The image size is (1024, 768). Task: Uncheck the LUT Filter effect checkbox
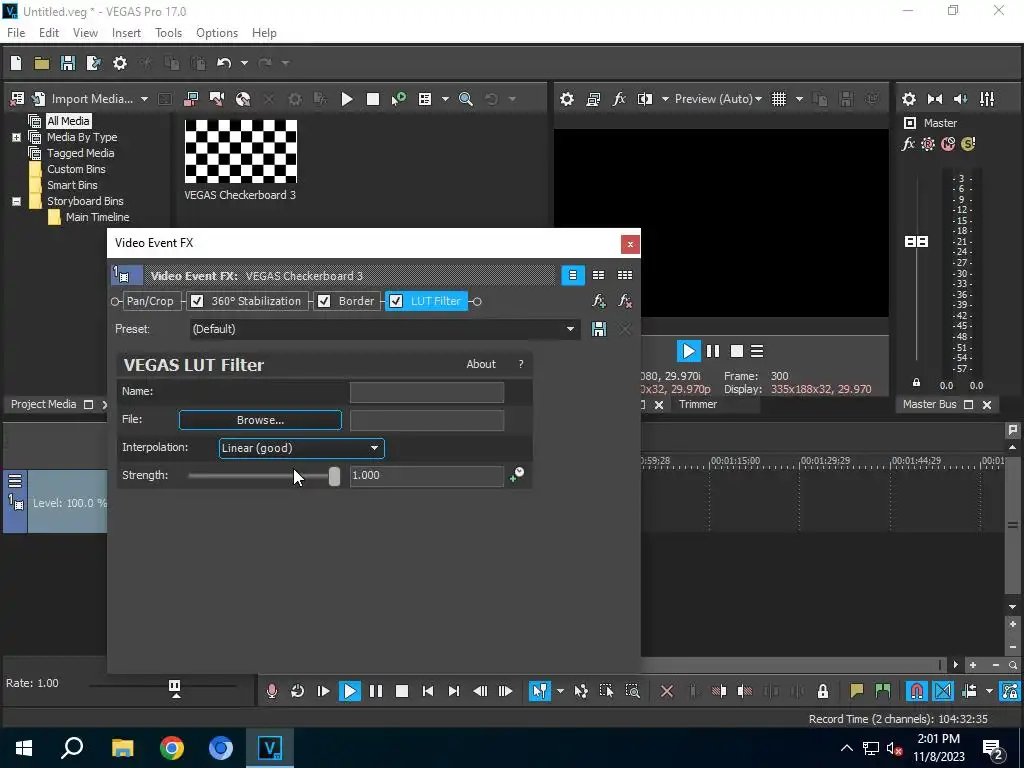[x=396, y=301]
